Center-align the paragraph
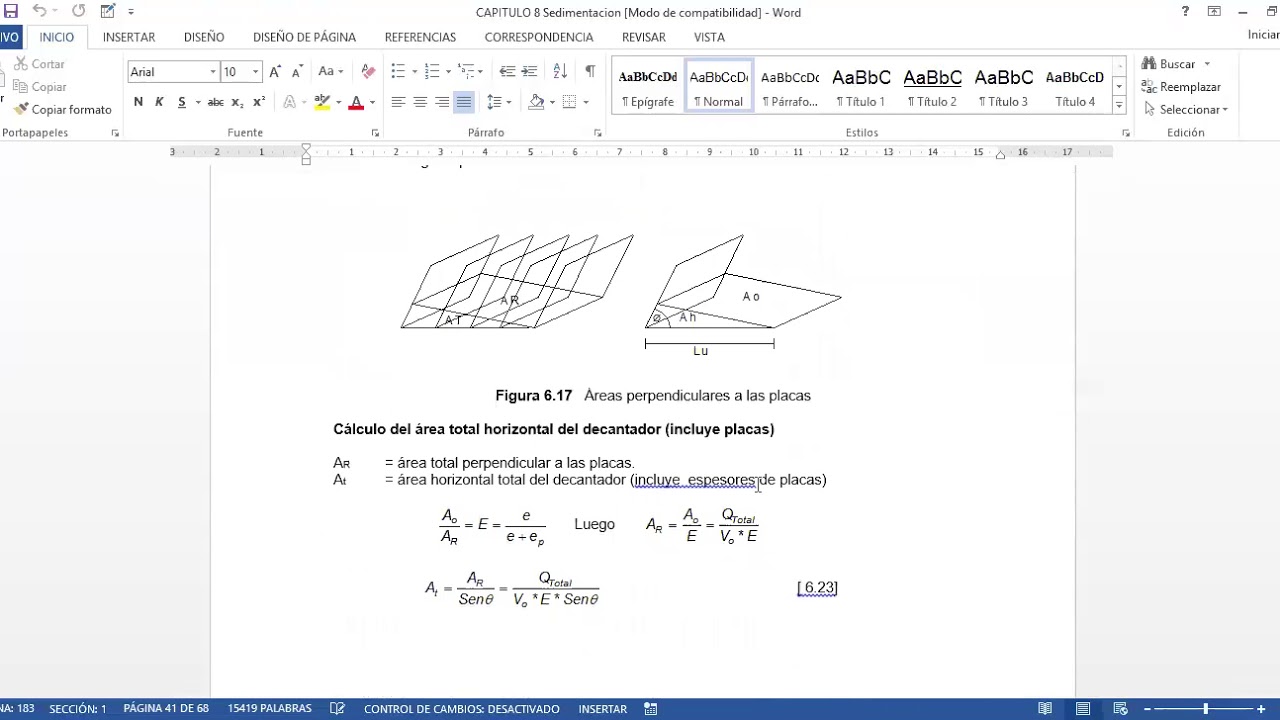 tap(420, 102)
